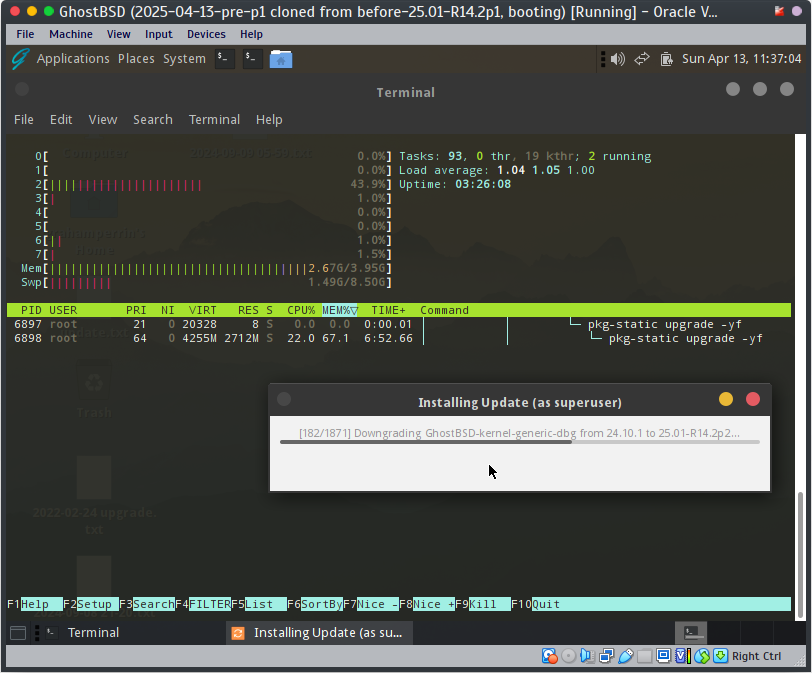Click the workspace switcher terminal thumbnail

click(x=691, y=633)
